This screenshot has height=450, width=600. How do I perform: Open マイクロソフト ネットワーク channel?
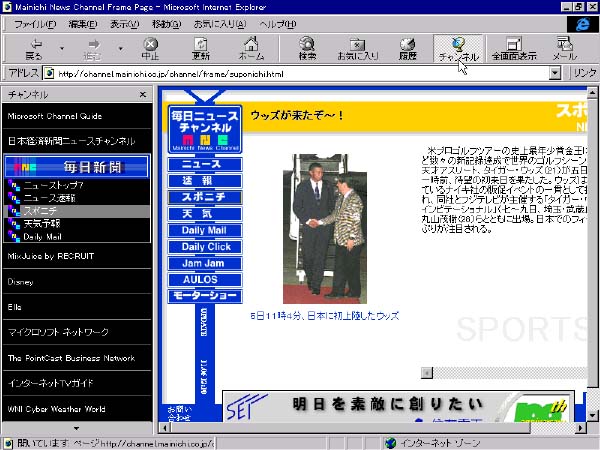click(77, 332)
